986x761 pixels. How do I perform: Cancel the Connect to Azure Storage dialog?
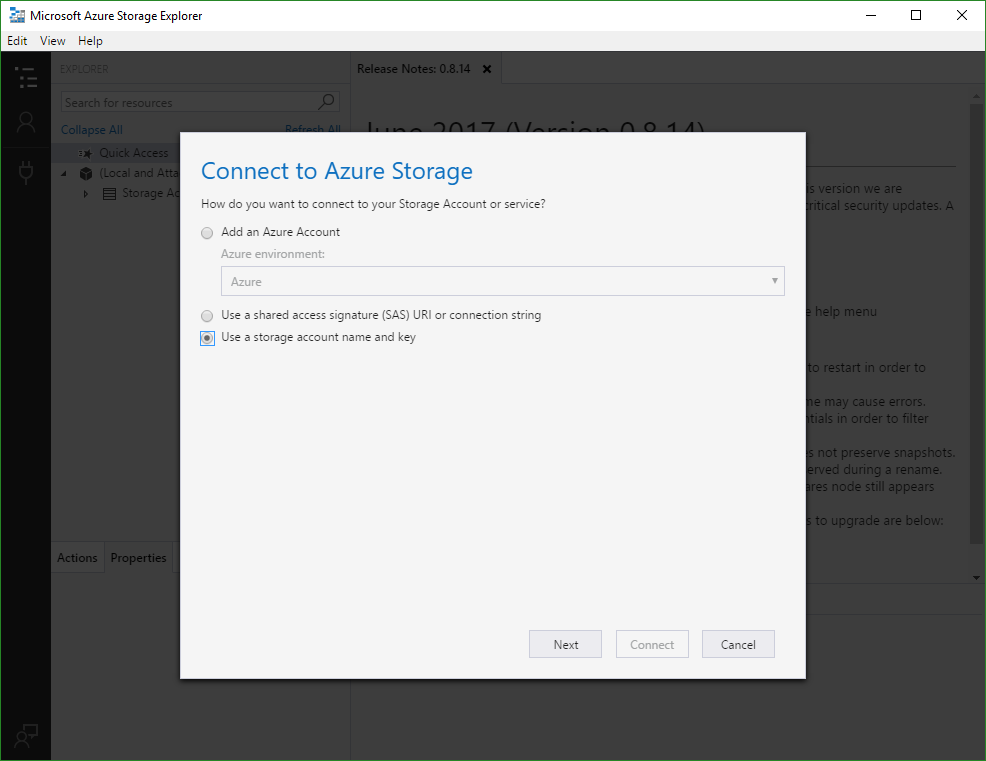point(738,645)
